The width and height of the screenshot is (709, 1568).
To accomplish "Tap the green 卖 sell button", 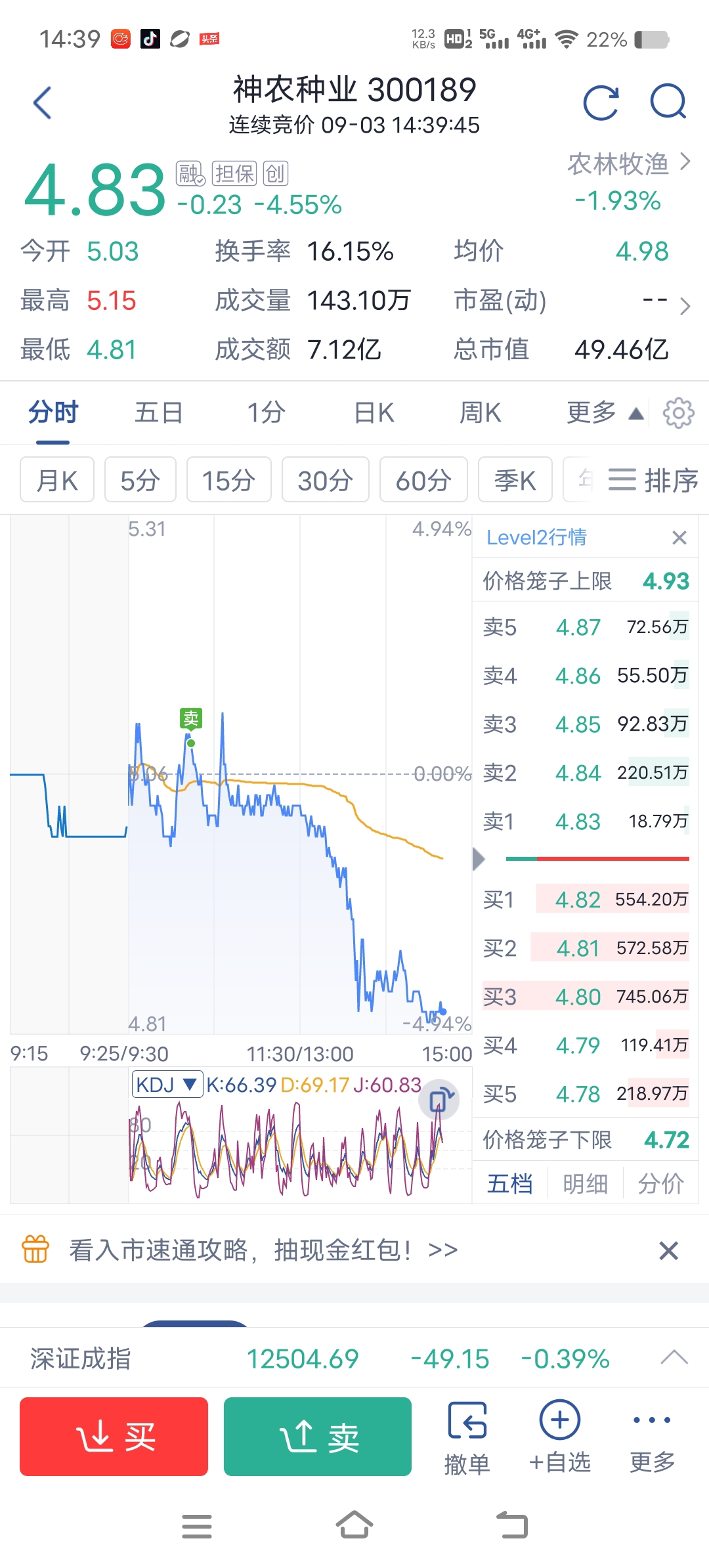I will coord(318,1437).
